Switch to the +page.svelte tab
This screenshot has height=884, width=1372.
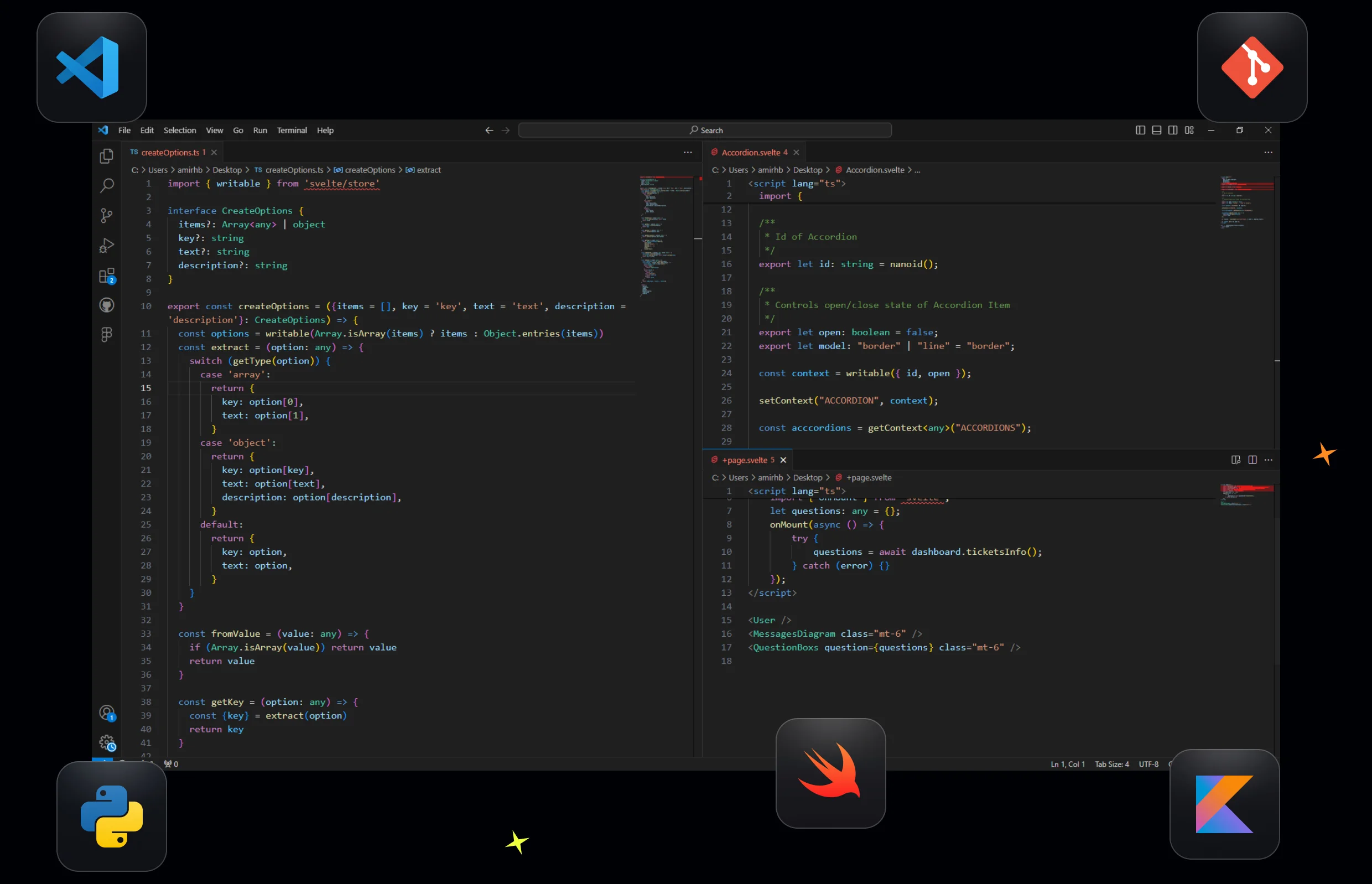click(x=744, y=460)
